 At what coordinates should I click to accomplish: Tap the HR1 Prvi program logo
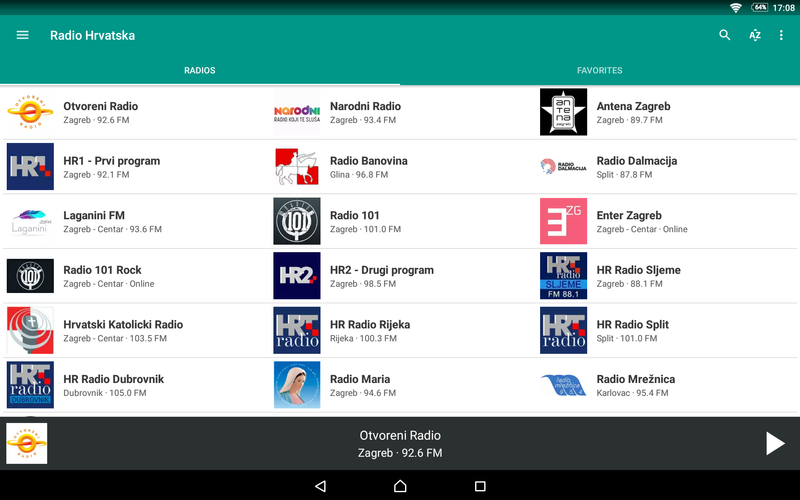coord(30,166)
